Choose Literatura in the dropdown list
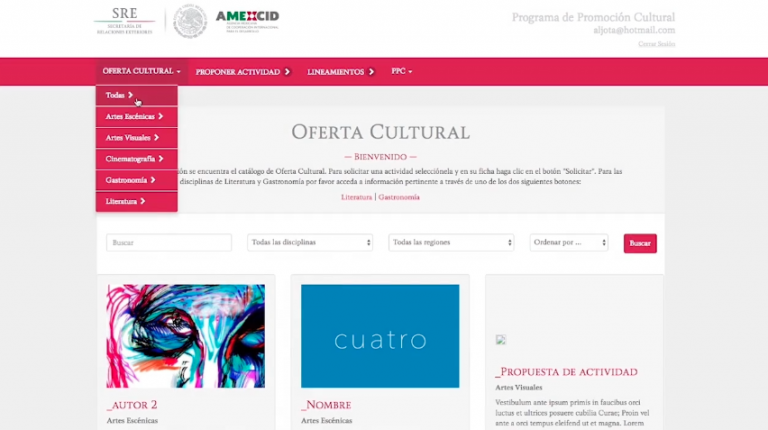The height and width of the screenshot is (430, 768). (x=125, y=201)
